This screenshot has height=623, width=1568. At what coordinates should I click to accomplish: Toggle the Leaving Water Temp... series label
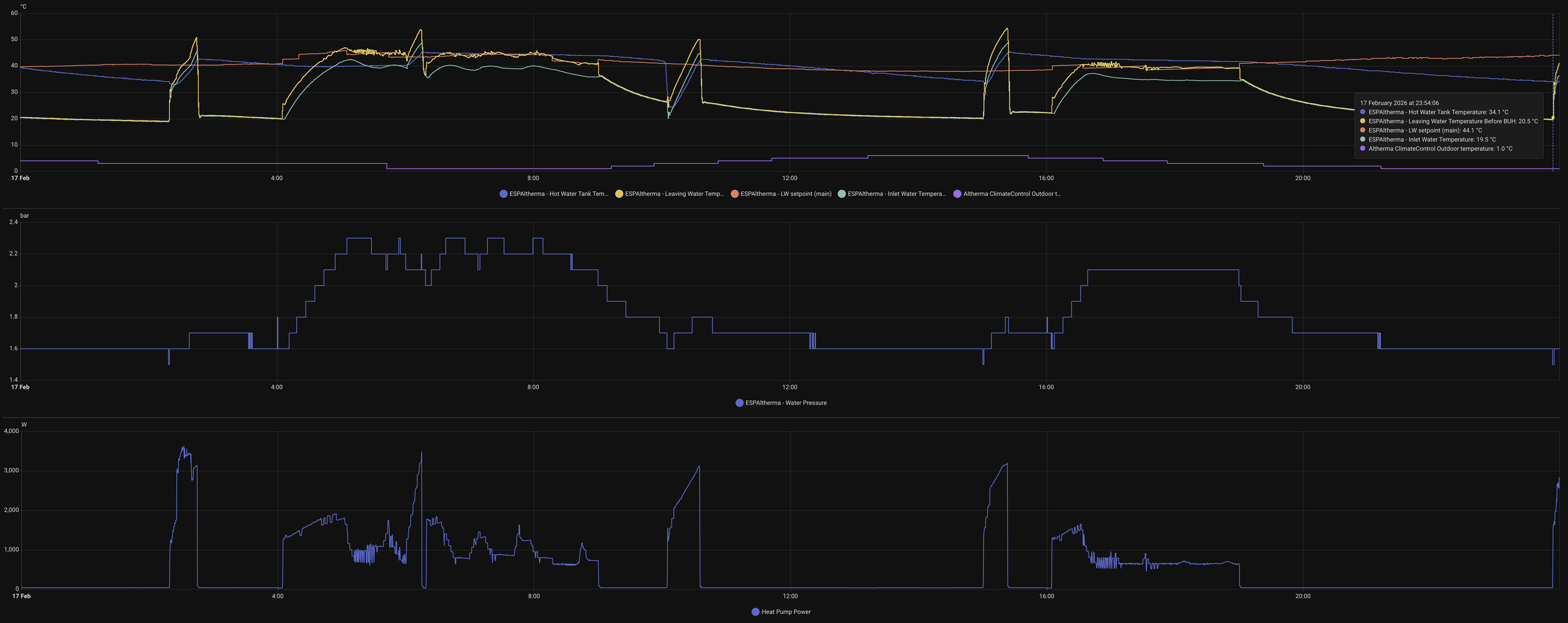tap(674, 194)
